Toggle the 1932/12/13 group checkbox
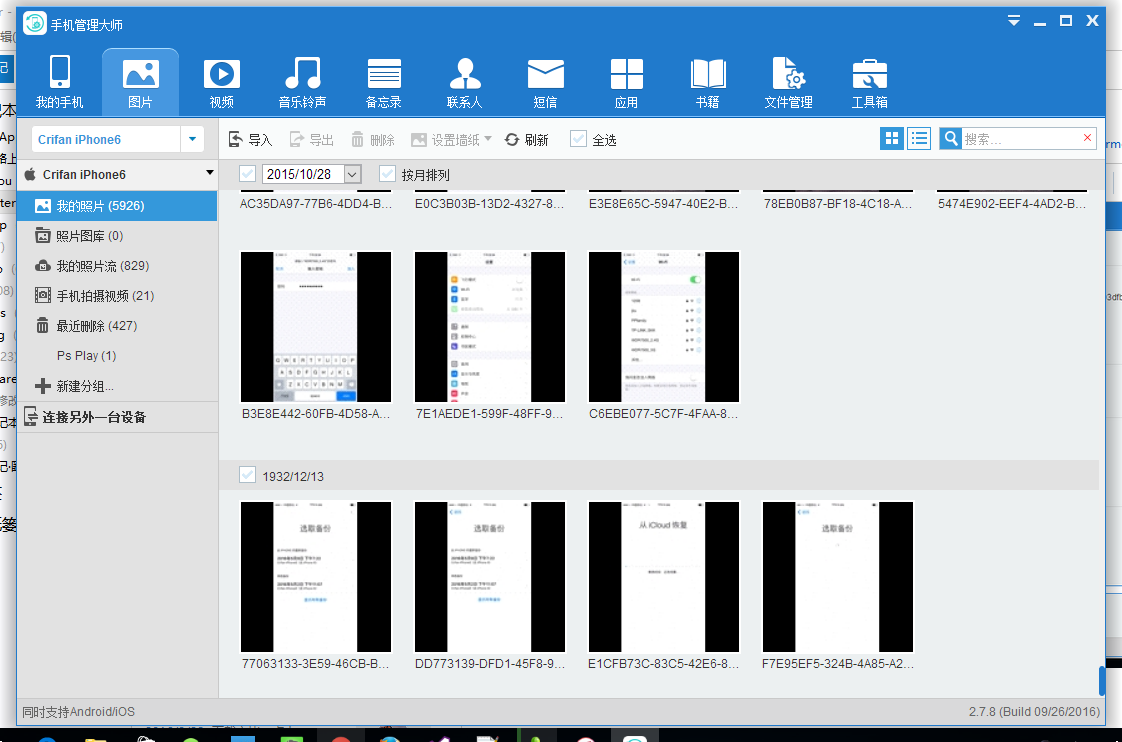1122x742 pixels. (248, 475)
